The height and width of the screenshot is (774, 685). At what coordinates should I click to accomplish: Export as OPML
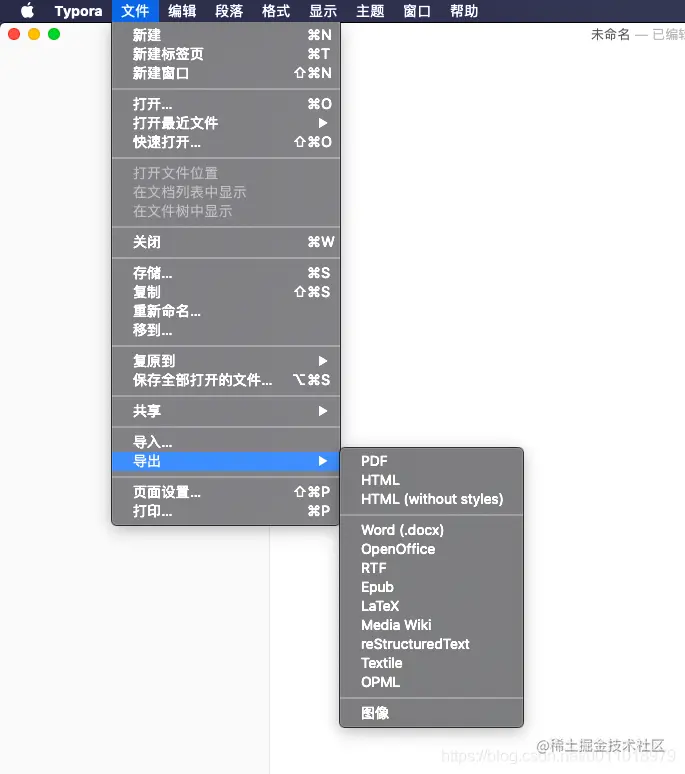[431, 682]
